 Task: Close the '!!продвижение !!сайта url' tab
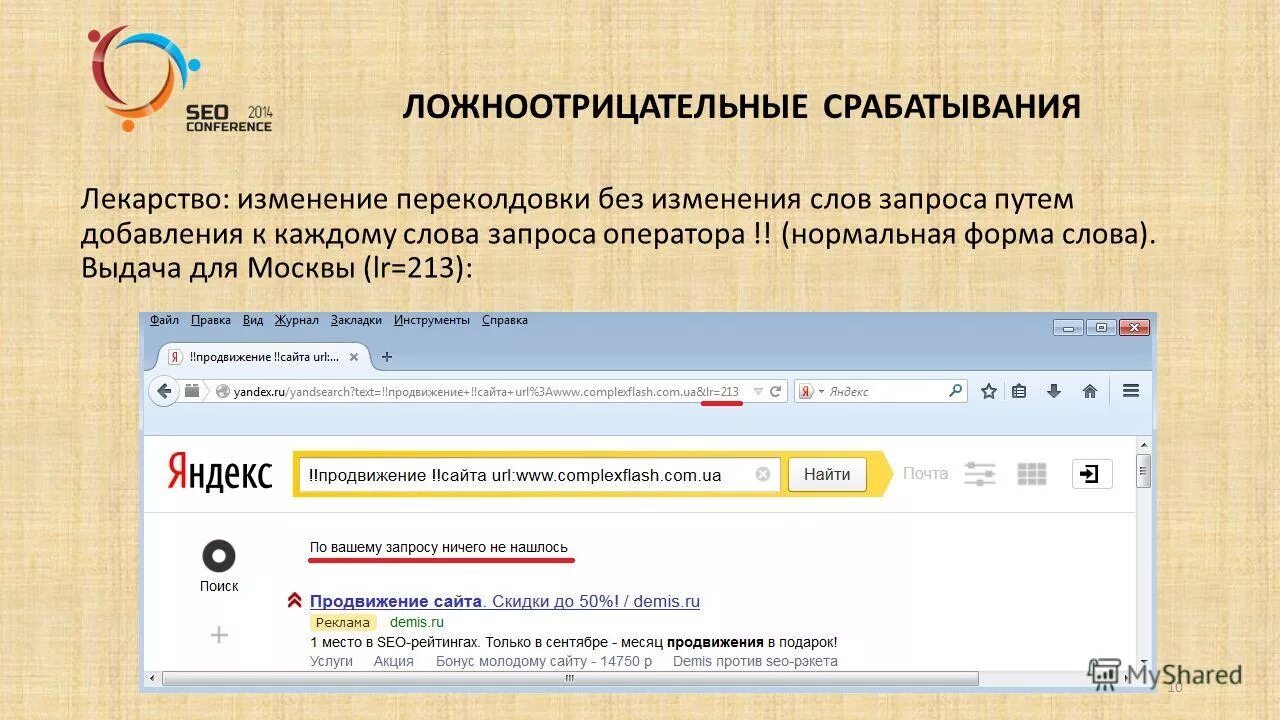(x=355, y=356)
